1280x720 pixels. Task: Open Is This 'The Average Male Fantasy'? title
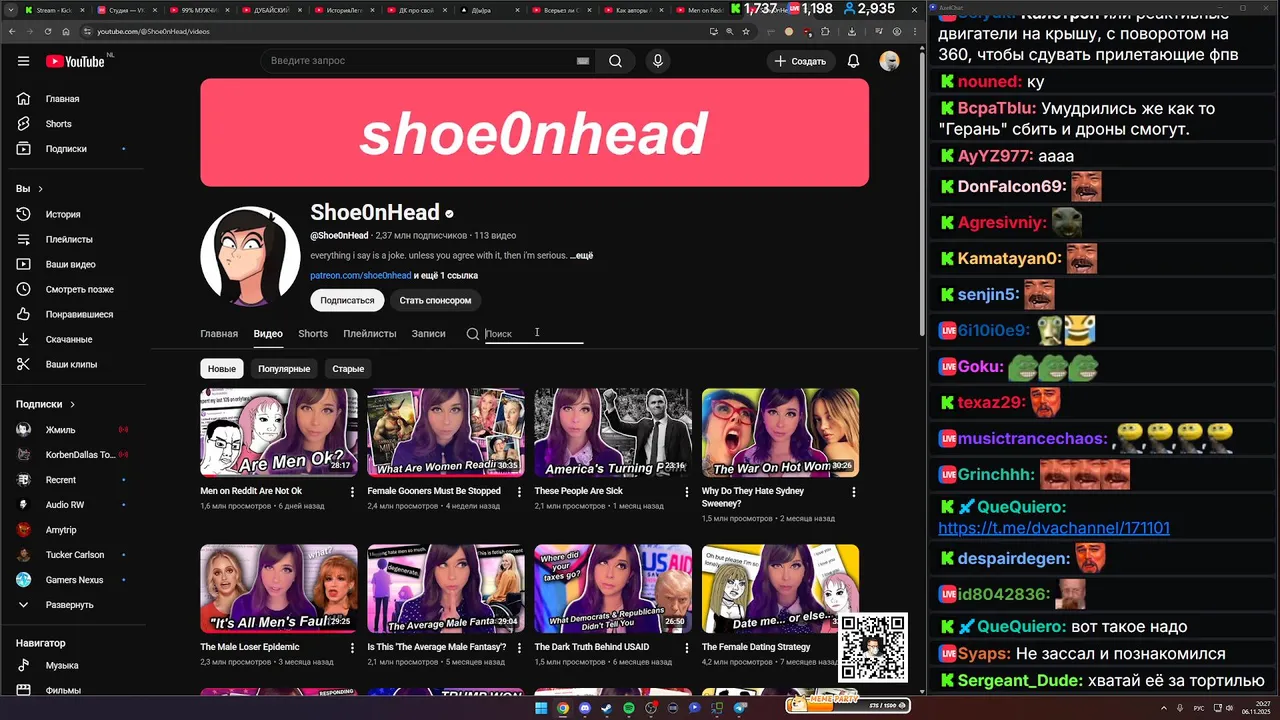tap(437, 647)
